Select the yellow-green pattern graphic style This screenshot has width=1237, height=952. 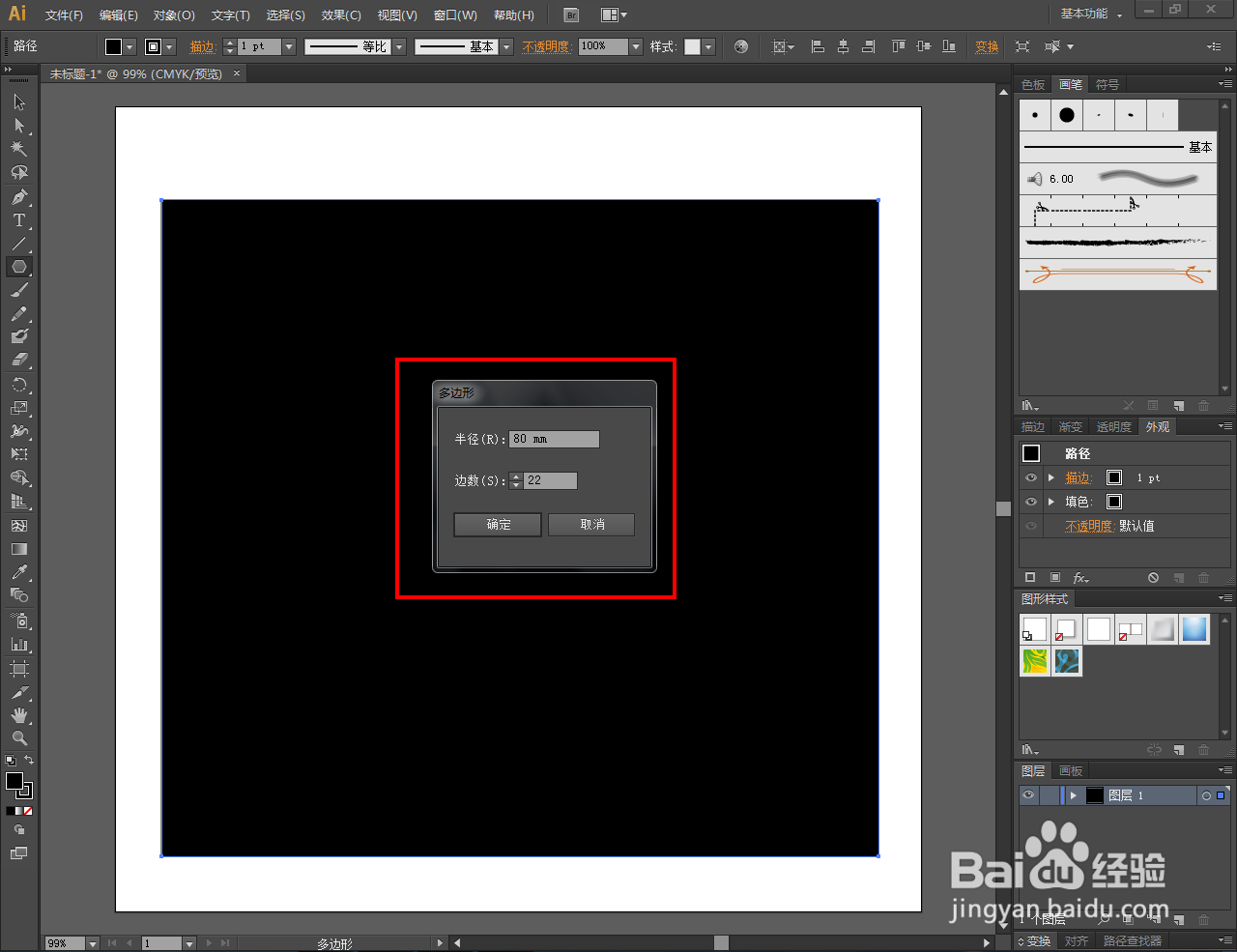1035,661
